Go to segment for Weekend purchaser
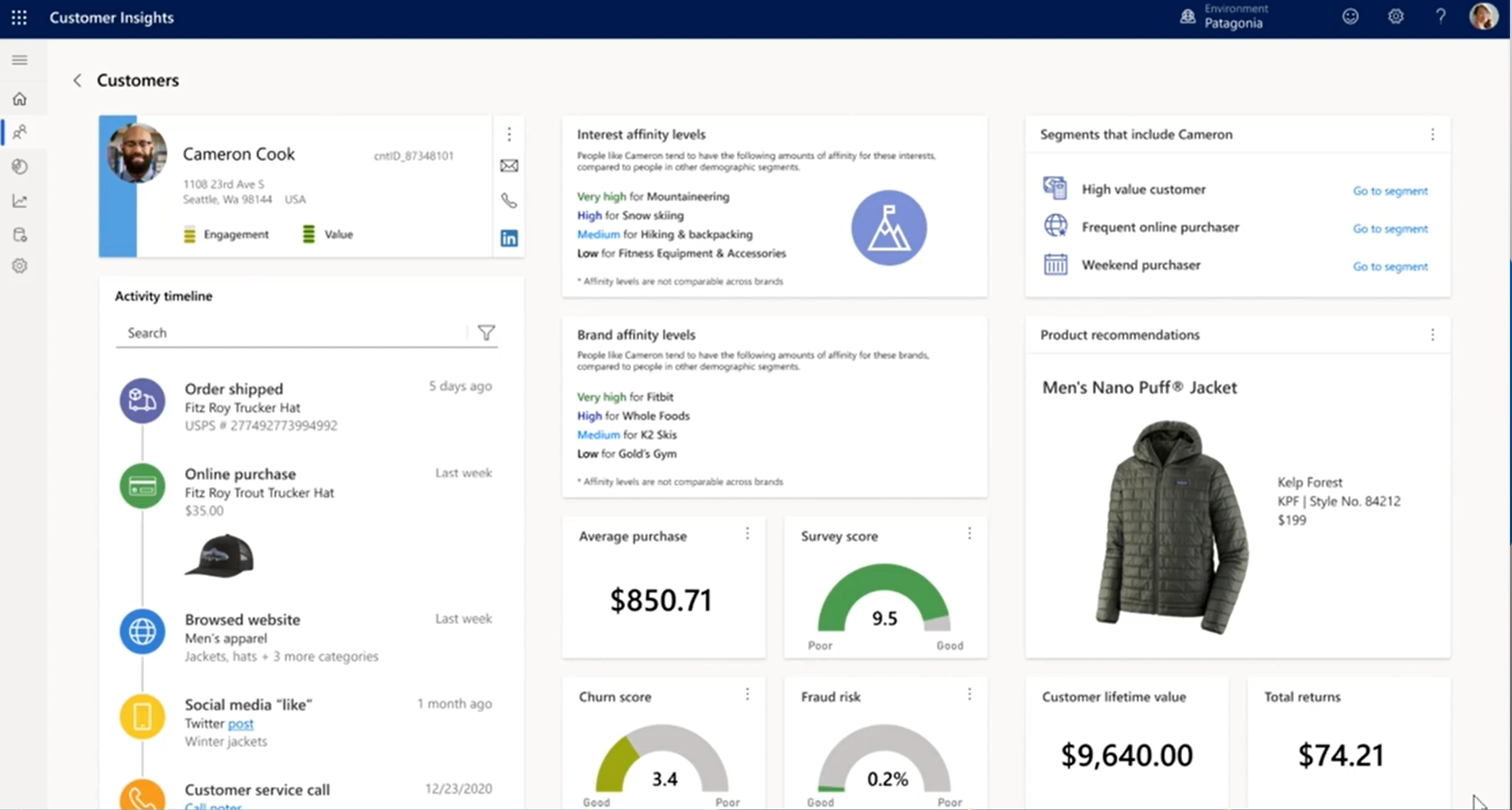 coord(1390,267)
